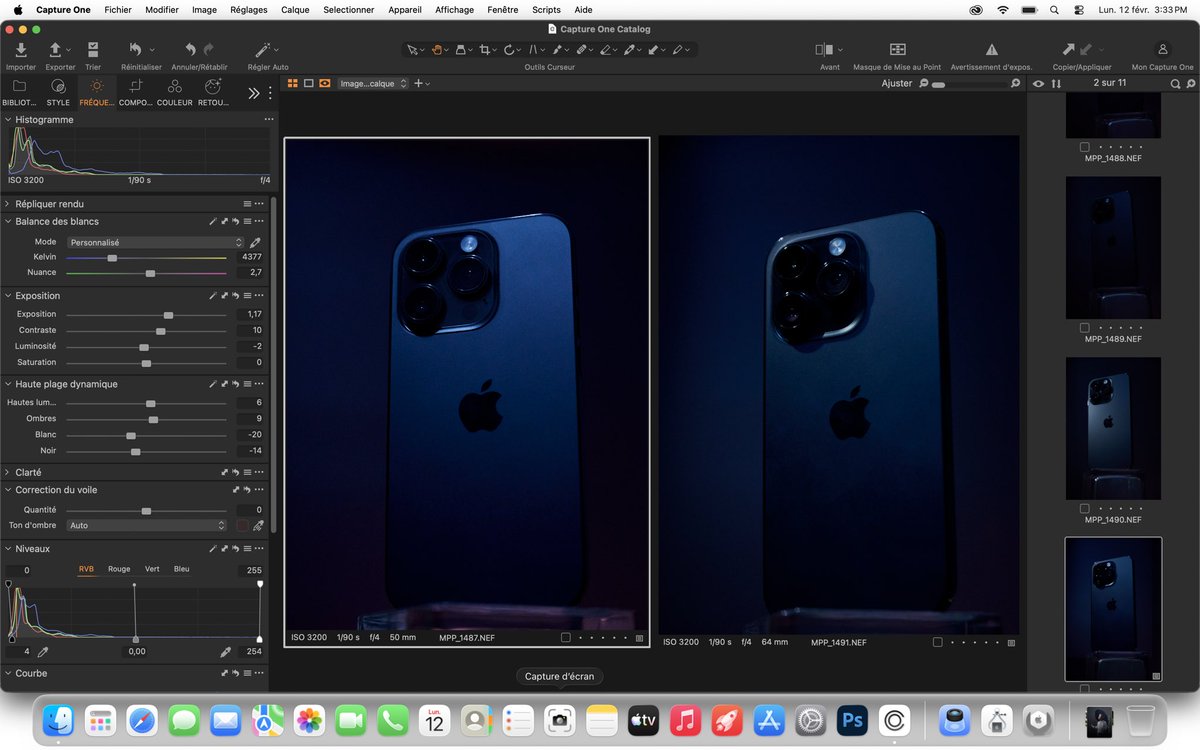
Task: Open the Réglages menu
Action: [x=248, y=10]
